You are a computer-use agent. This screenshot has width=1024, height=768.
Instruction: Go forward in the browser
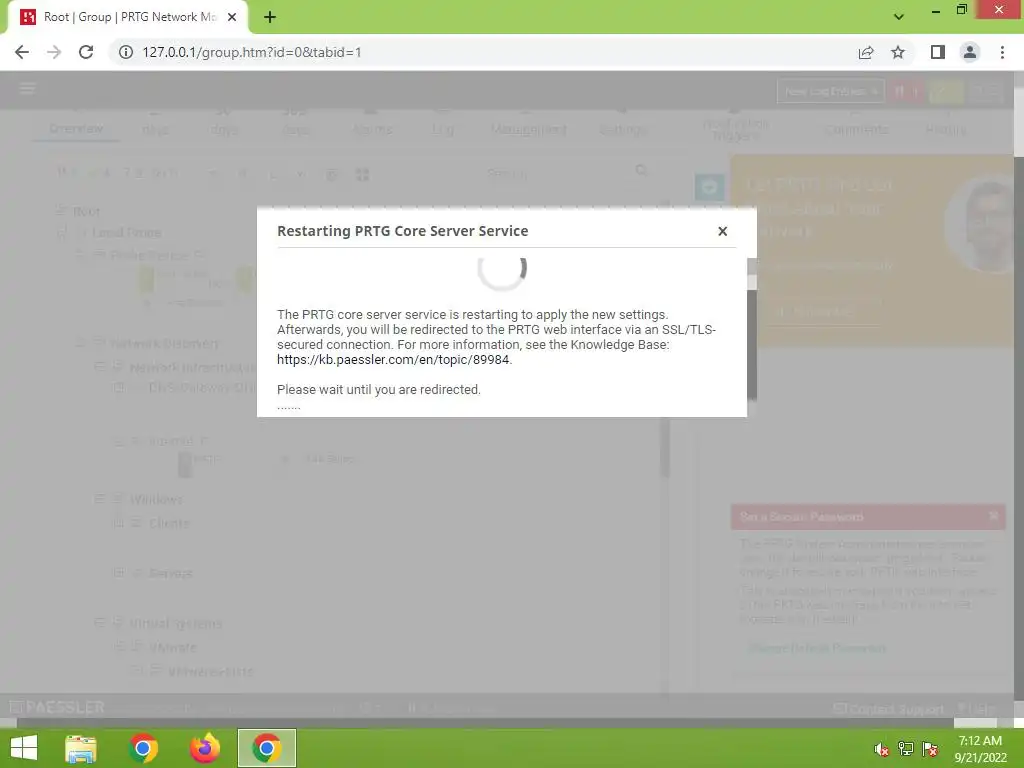[54, 52]
